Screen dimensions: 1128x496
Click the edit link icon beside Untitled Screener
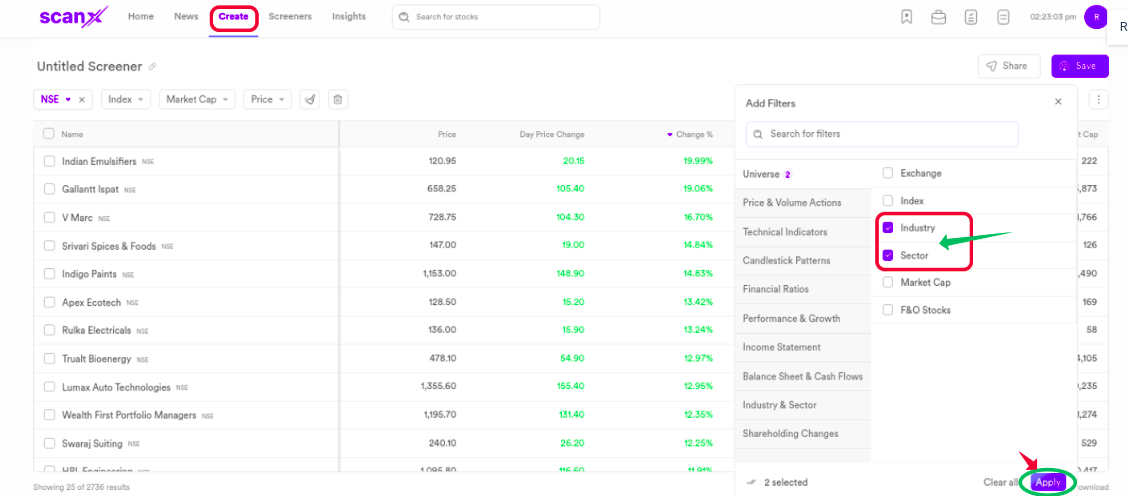[x=153, y=67]
